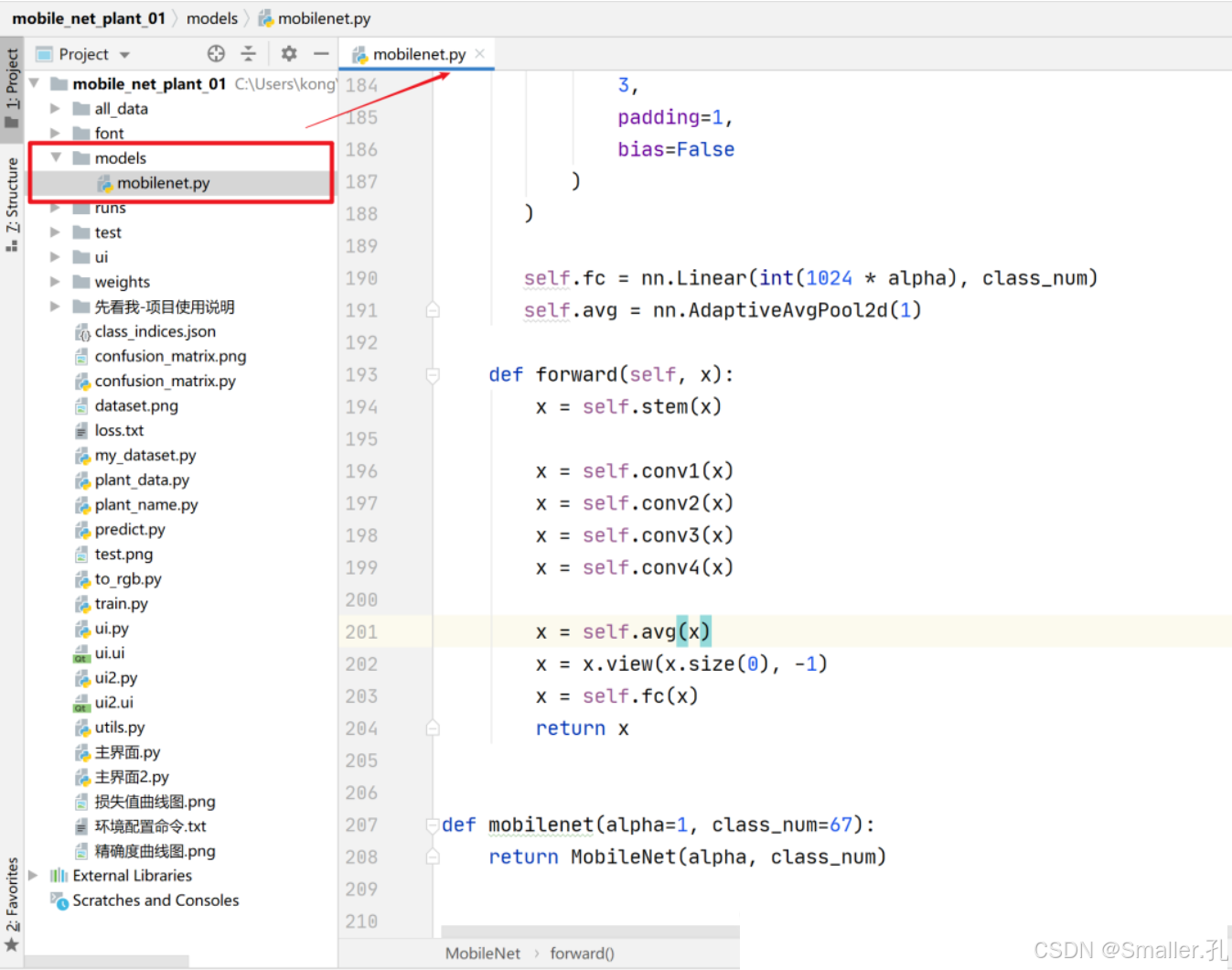Select to_rgb.py file icon
This screenshot has height=970, width=1232.
[x=82, y=579]
